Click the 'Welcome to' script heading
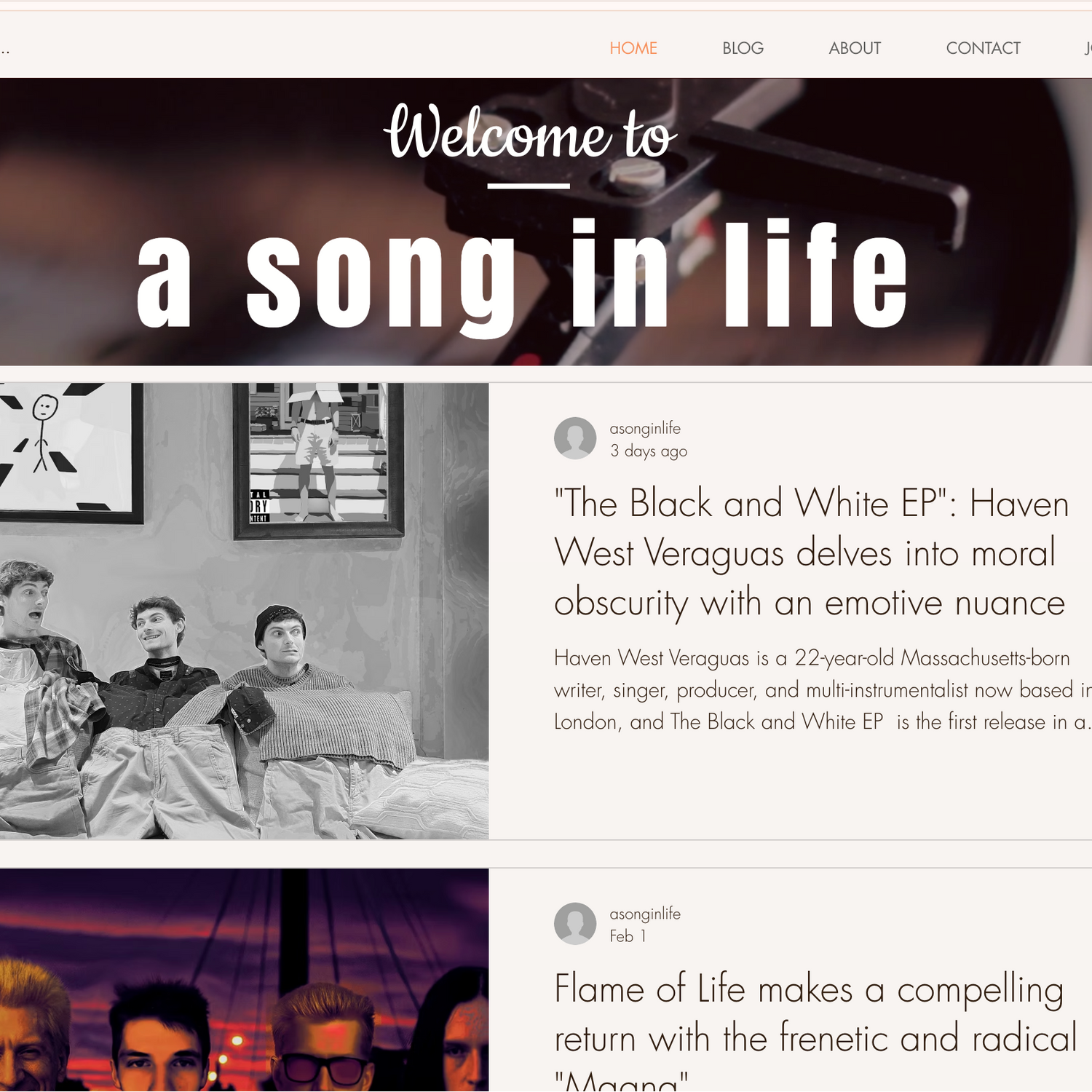This screenshot has height=1092, width=1092. pyautogui.click(x=529, y=132)
